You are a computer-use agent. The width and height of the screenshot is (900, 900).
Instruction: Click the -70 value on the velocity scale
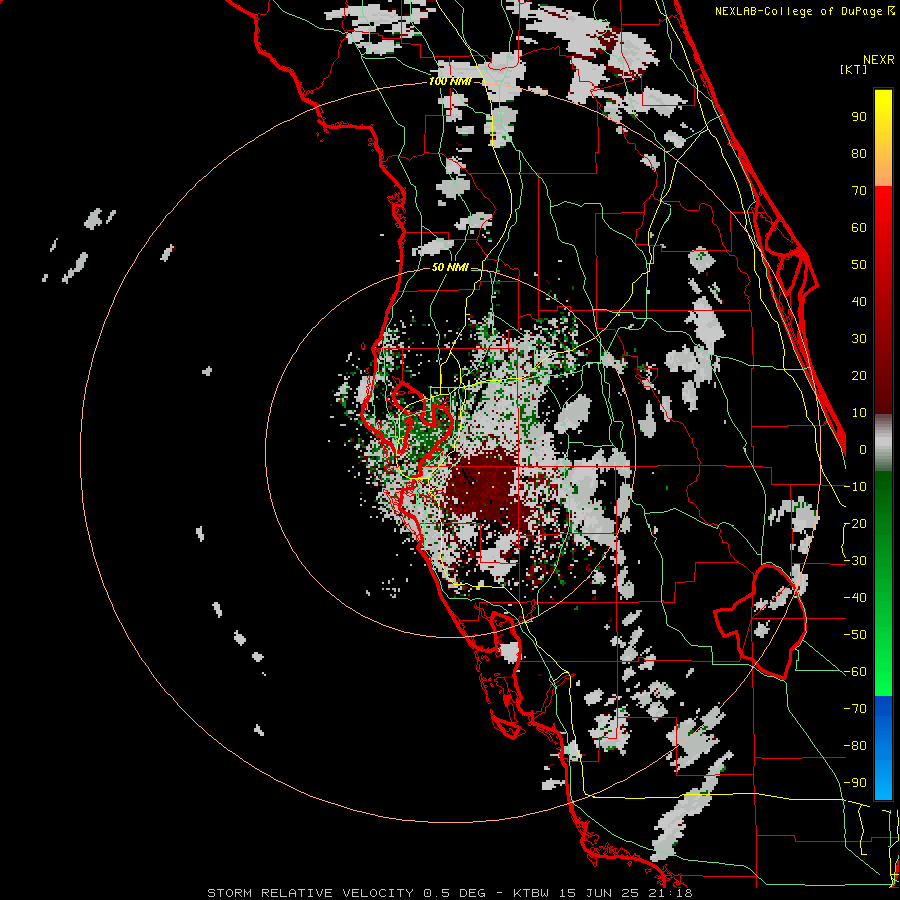pyautogui.click(x=856, y=709)
